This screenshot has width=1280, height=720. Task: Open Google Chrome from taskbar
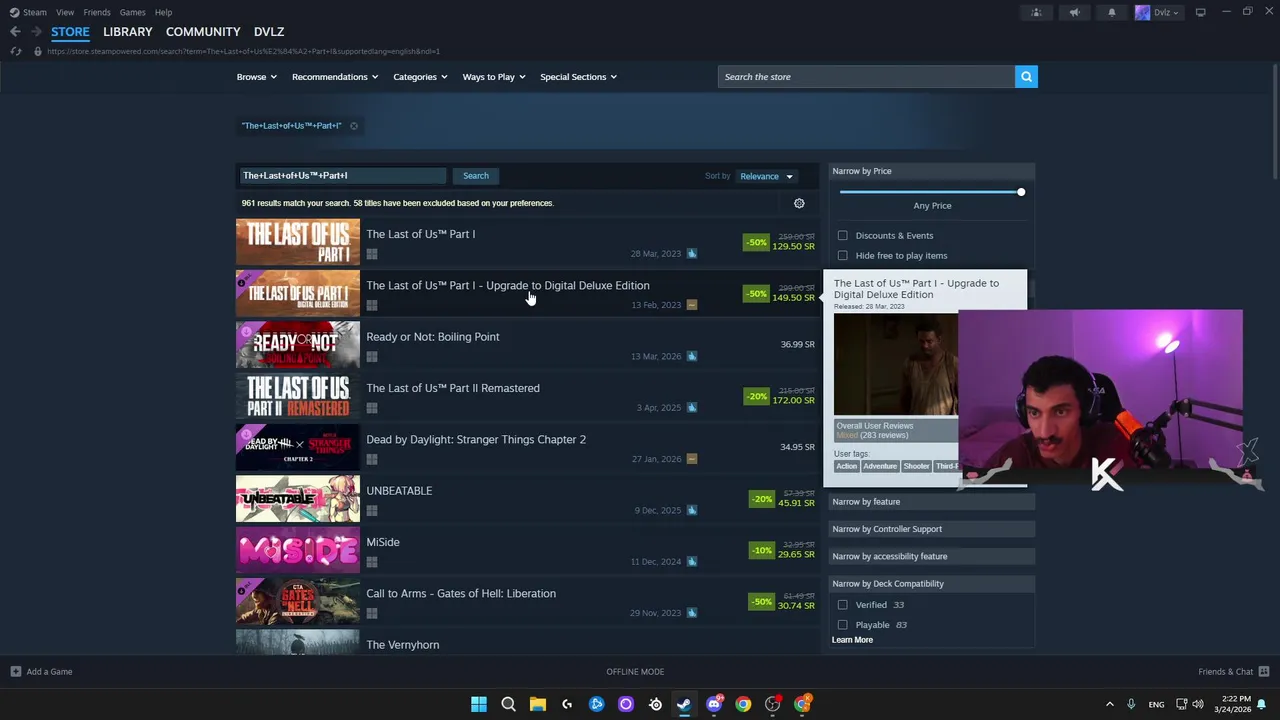pyautogui.click(x=743, y=704)
